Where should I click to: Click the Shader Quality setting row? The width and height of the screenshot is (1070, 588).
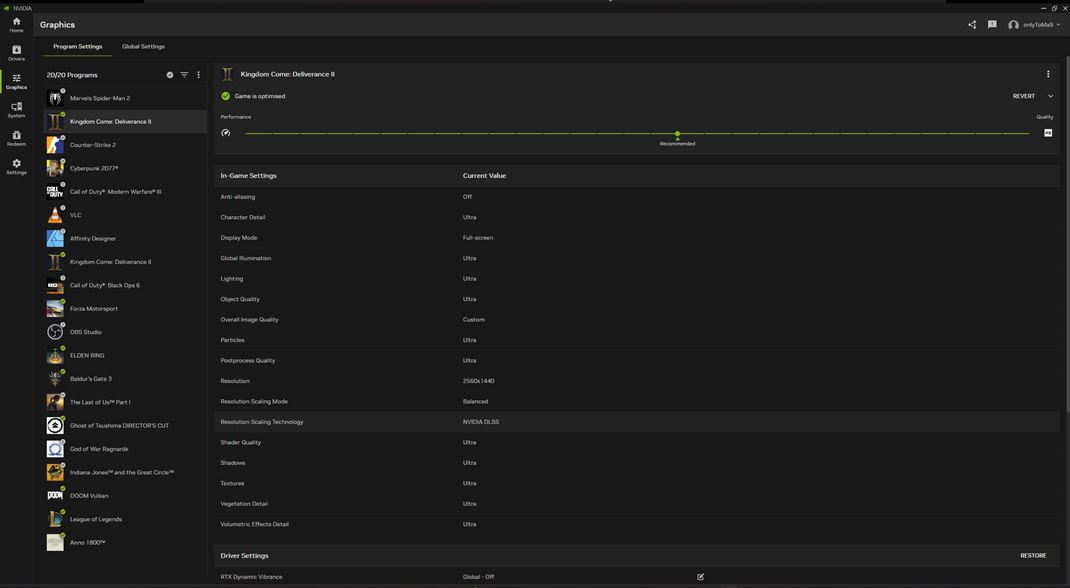(637, 443)
